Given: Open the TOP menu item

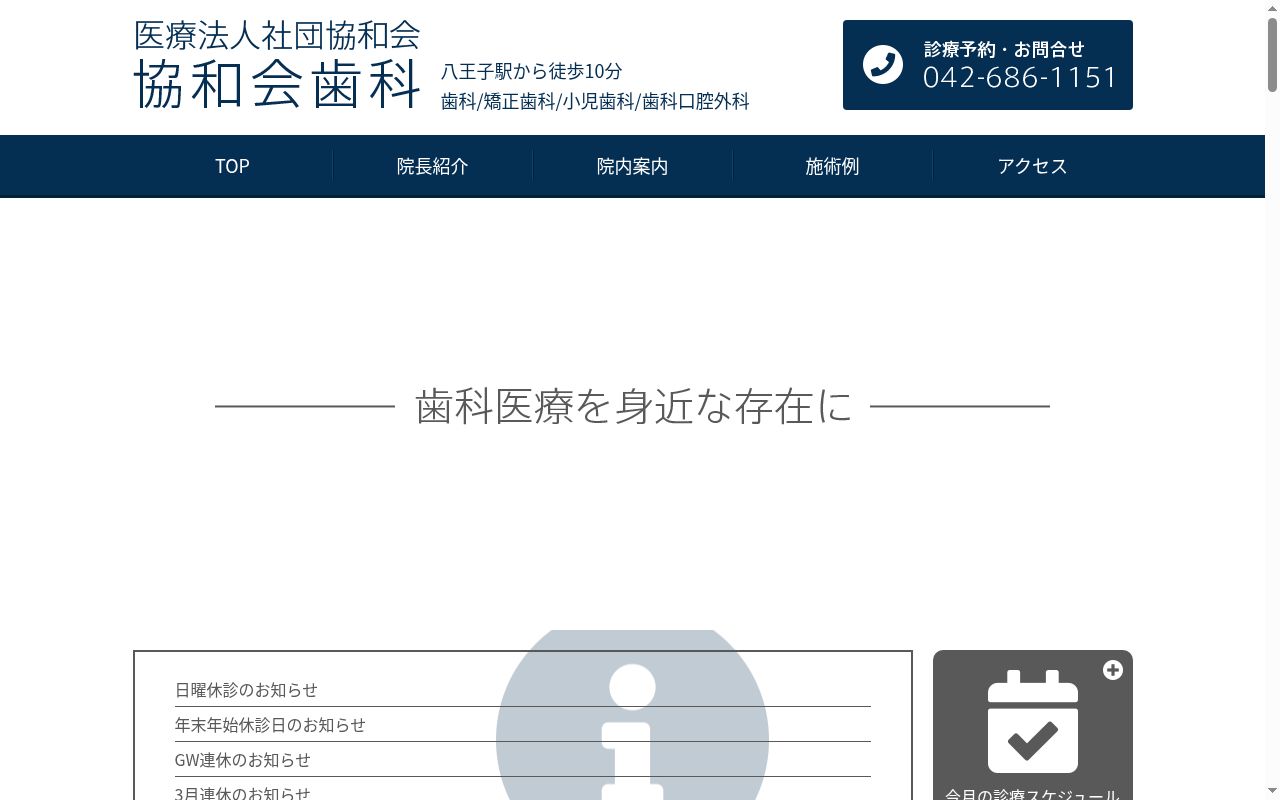Looking at the screenshot, I should 232,166.
